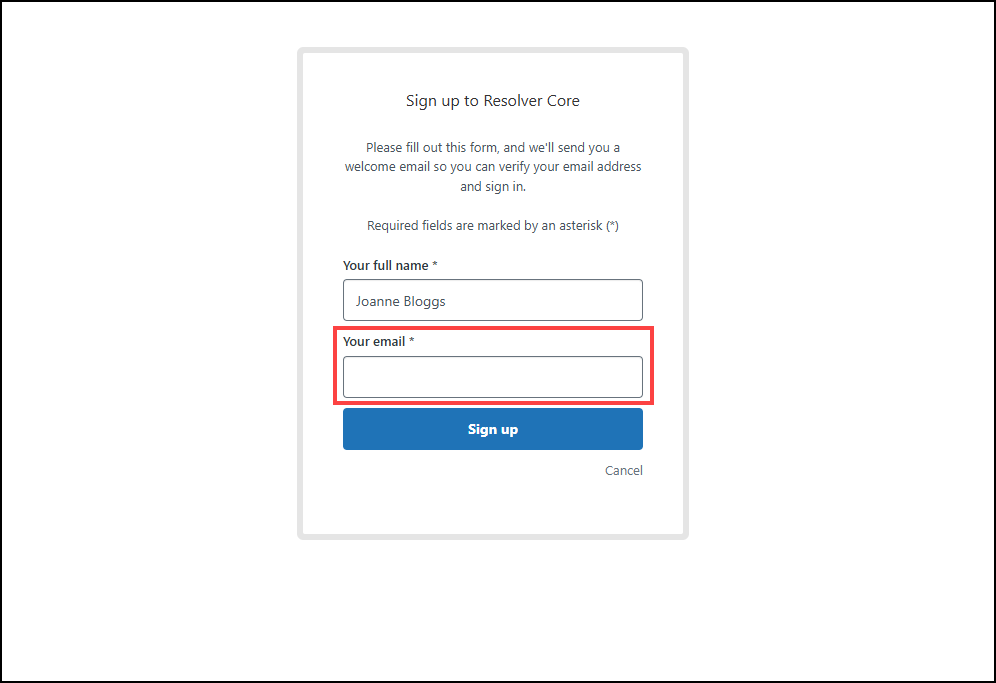Select the Cancel link below Sign up

(623, 470)
